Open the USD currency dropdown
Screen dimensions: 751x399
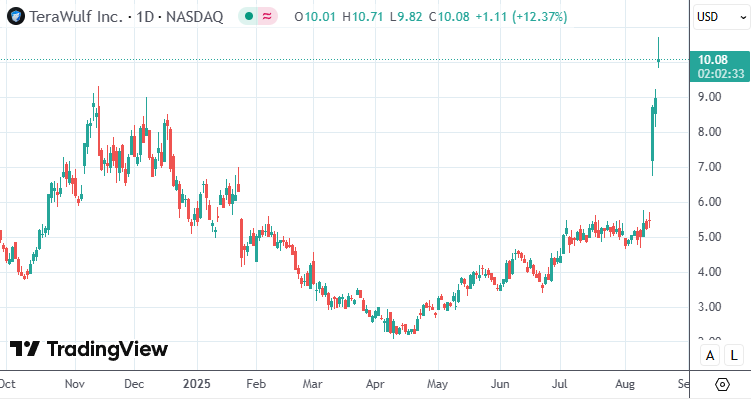click(x=721, y=17)
